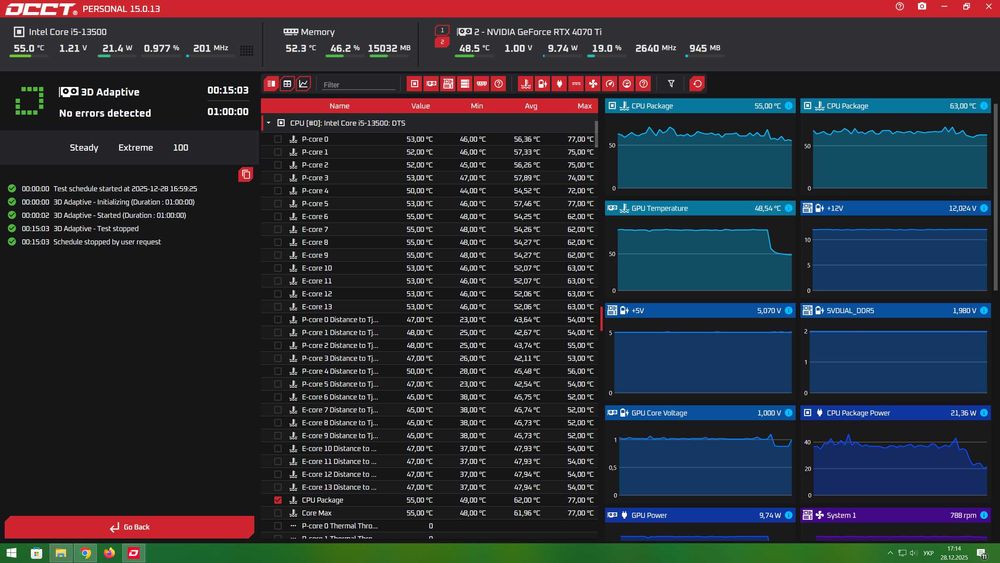This screenshot has height=563, width=1000.
Task: Toggle fan readings filter icon
Action: pos(593,84)
